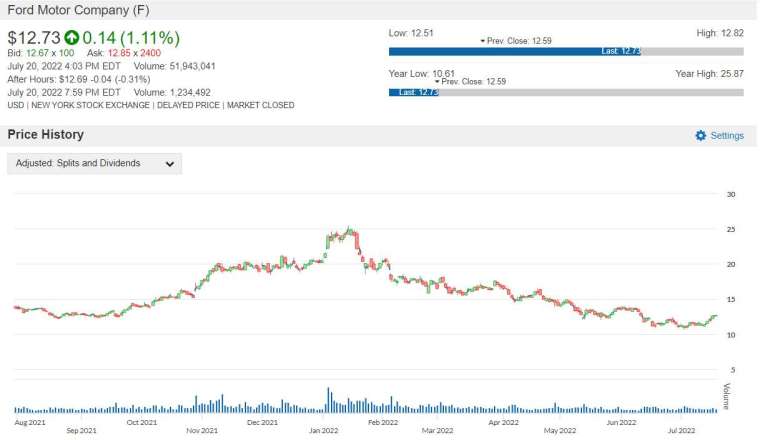760x440 pixels.
Task: Click the Aug 2021 axis label
Action: 30,422
